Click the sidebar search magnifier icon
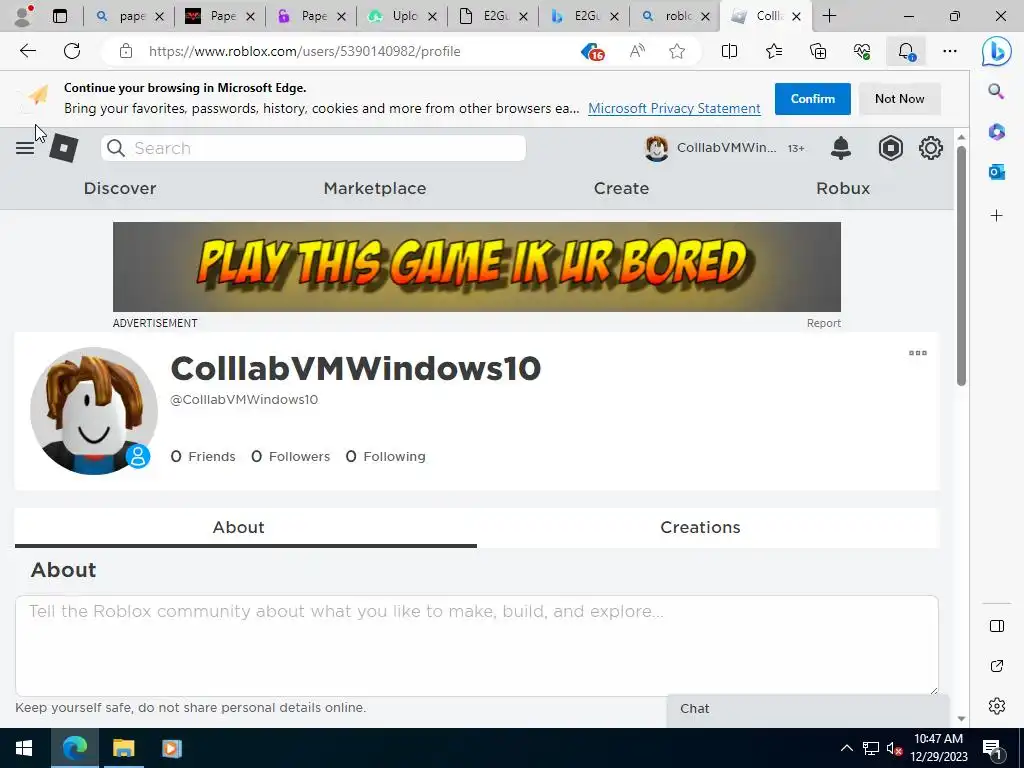This screenshot has height=768, width=1024. tap(996, 91)
